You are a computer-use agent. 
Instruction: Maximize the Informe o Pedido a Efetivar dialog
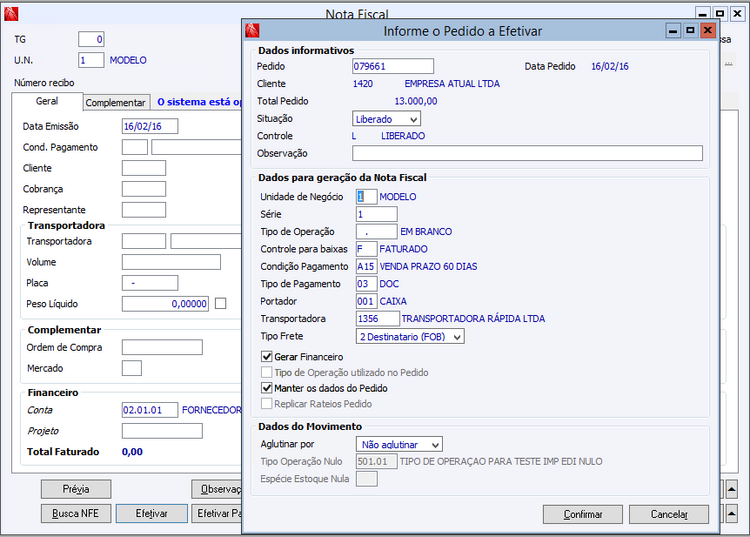click(690, 31)
